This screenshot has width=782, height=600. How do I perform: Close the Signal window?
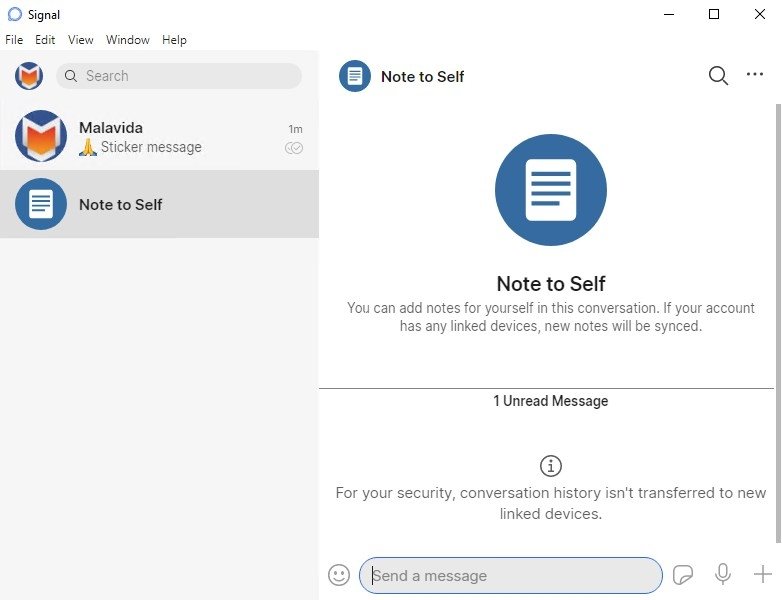(x=760, y=14)
